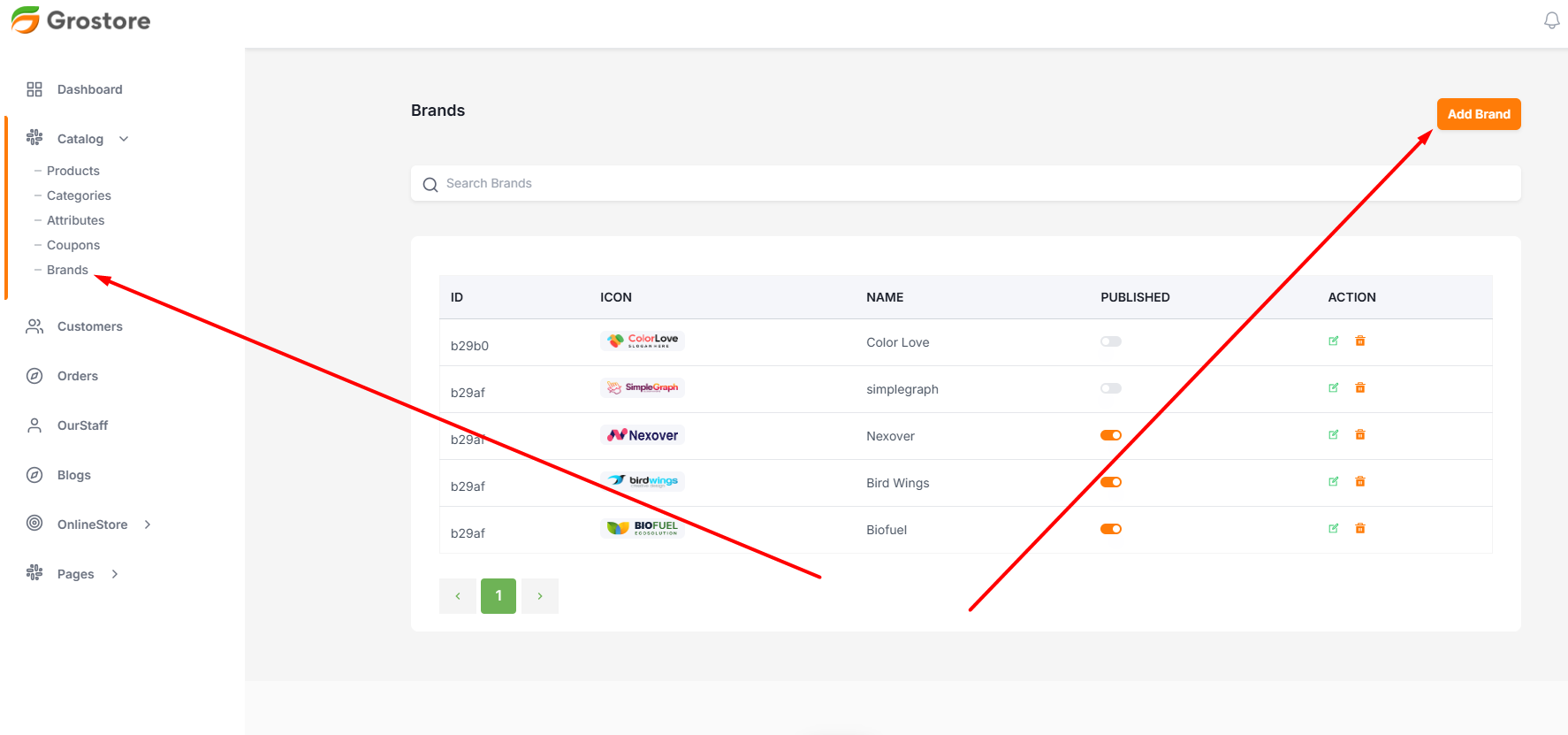Click the Nexover brand logo thumbnail

pyautogui.click(x=643, y=435)
